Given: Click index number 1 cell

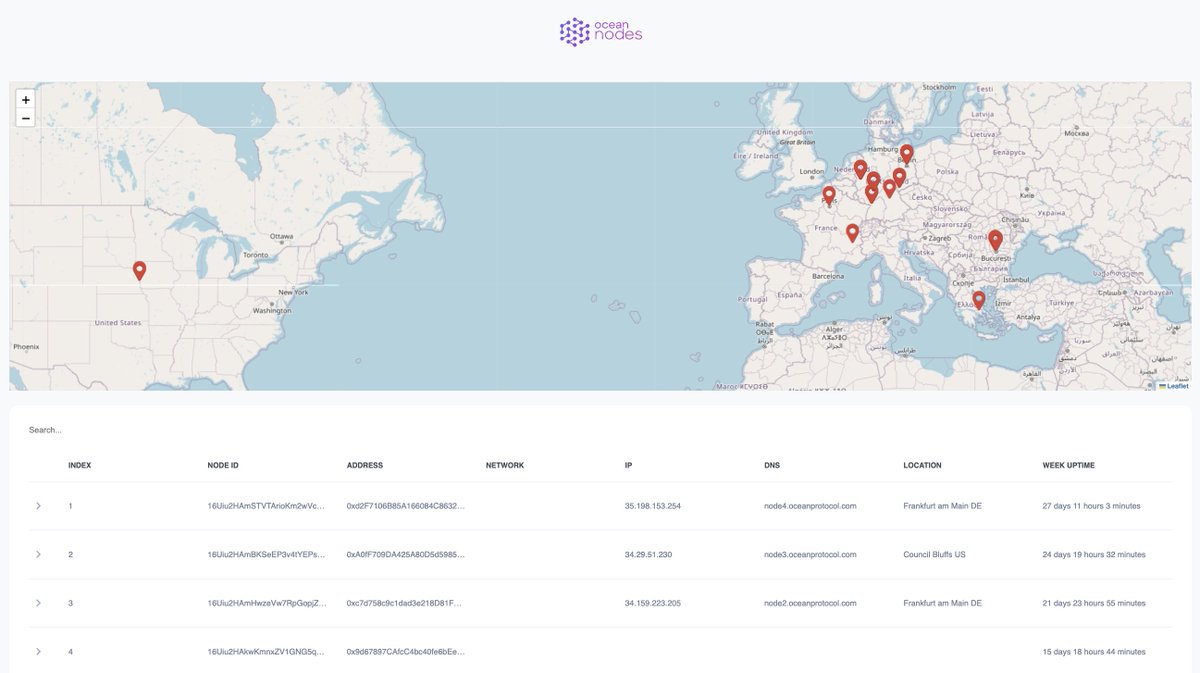Looking at the screenshot, I should click(x=70, y=506).
